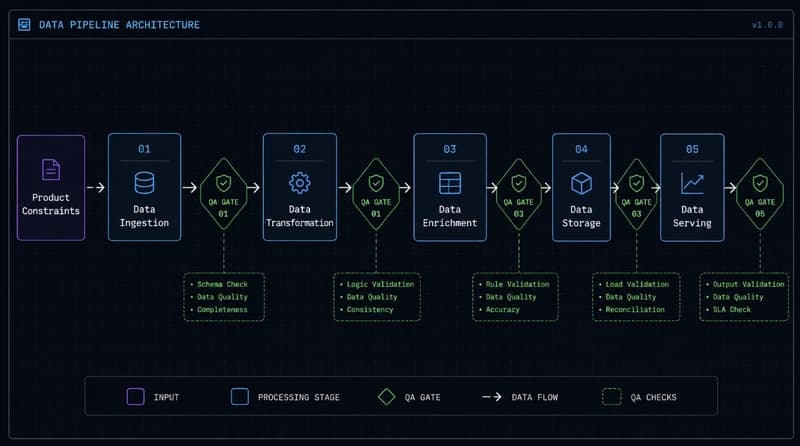800x446 pixels.
Task: Click 'Data Quality' below Schema Check
Action: click(222, 297)
